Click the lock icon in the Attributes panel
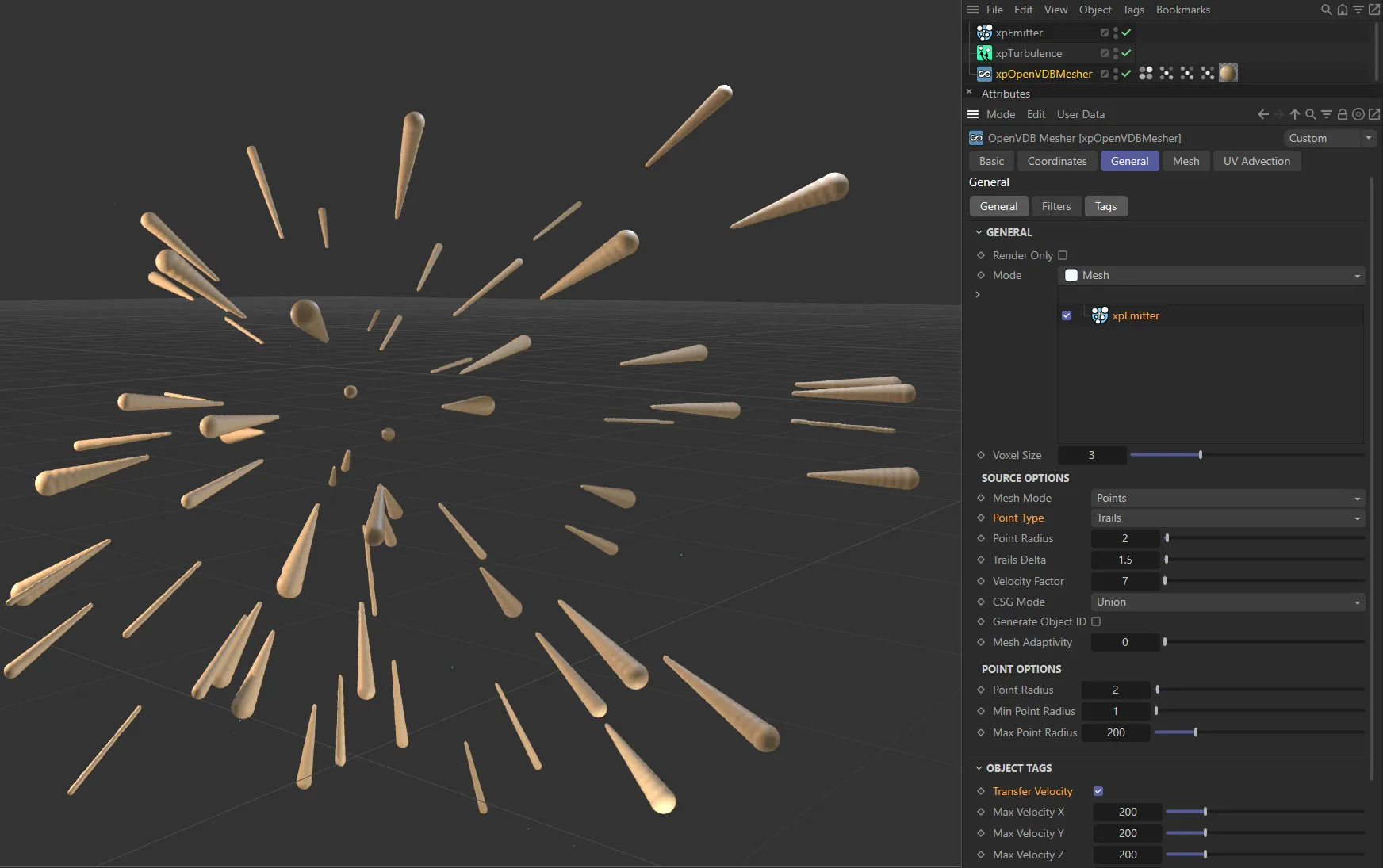1383x868 pixels. pyautogui.click(x=1341, y=114)
